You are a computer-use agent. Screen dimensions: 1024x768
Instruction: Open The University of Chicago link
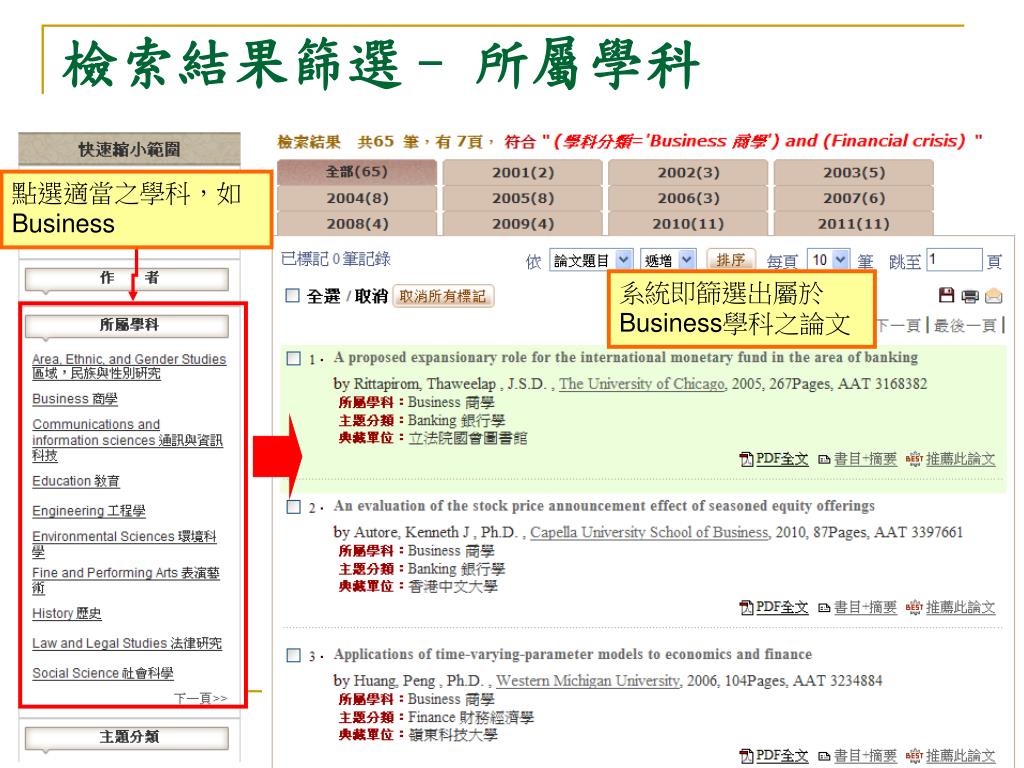point(642,384)
